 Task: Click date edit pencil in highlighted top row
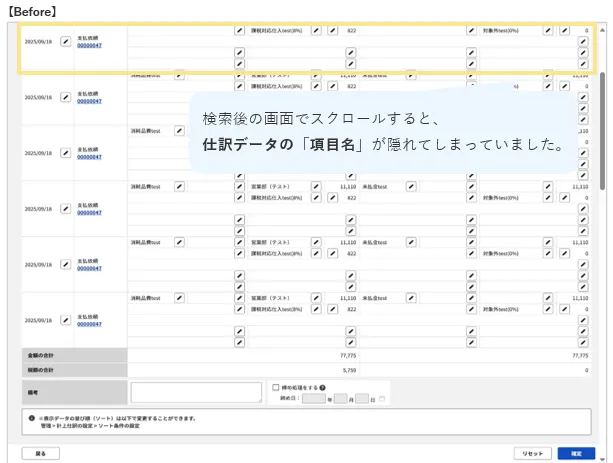66,42
